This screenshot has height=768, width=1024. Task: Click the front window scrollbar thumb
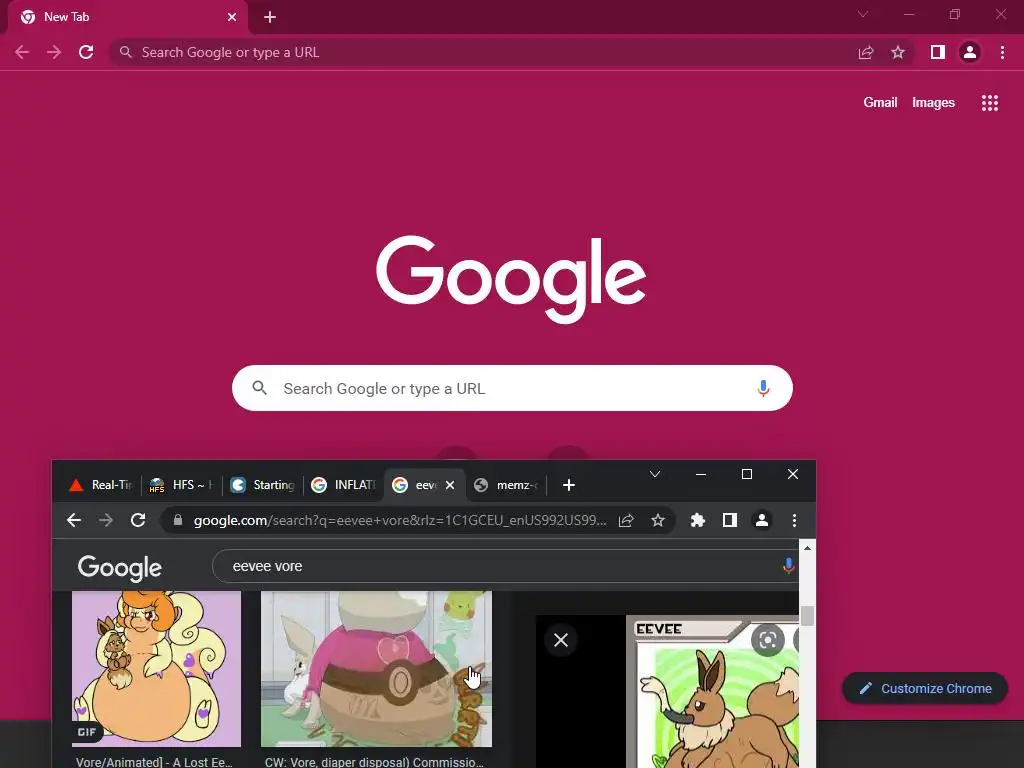tap(807, 616)
